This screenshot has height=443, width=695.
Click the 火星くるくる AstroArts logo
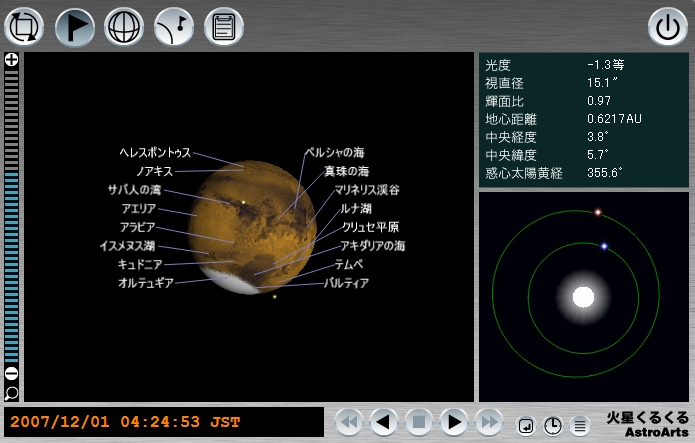[x=648, y=424]
